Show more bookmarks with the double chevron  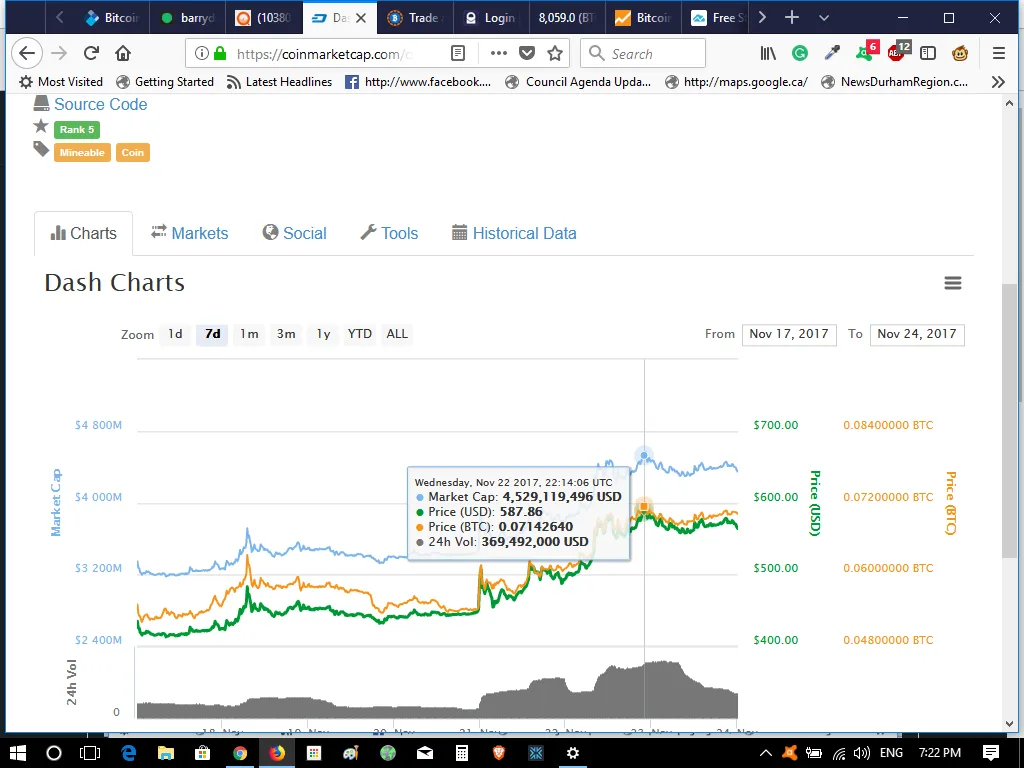[x=998, y=82]
